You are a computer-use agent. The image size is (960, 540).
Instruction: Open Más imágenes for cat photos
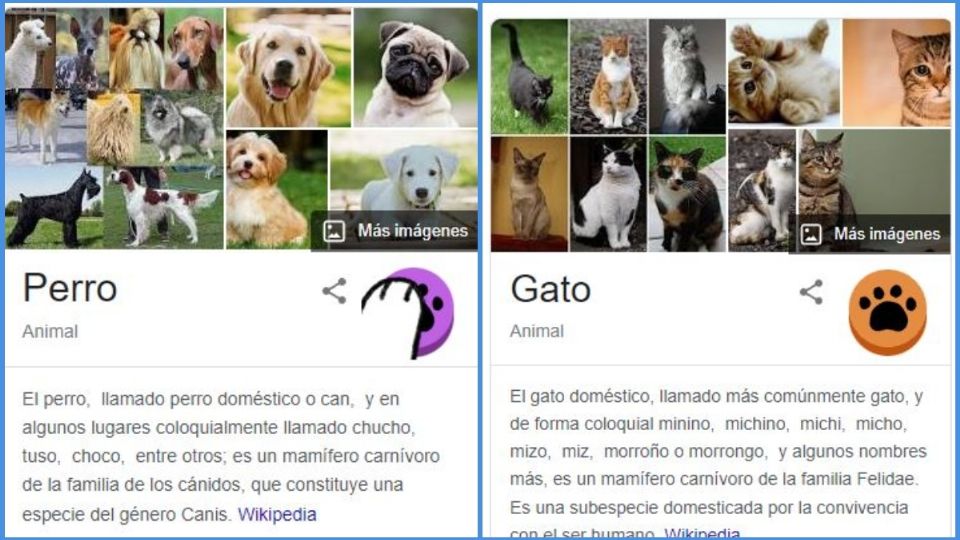point(870,234)
